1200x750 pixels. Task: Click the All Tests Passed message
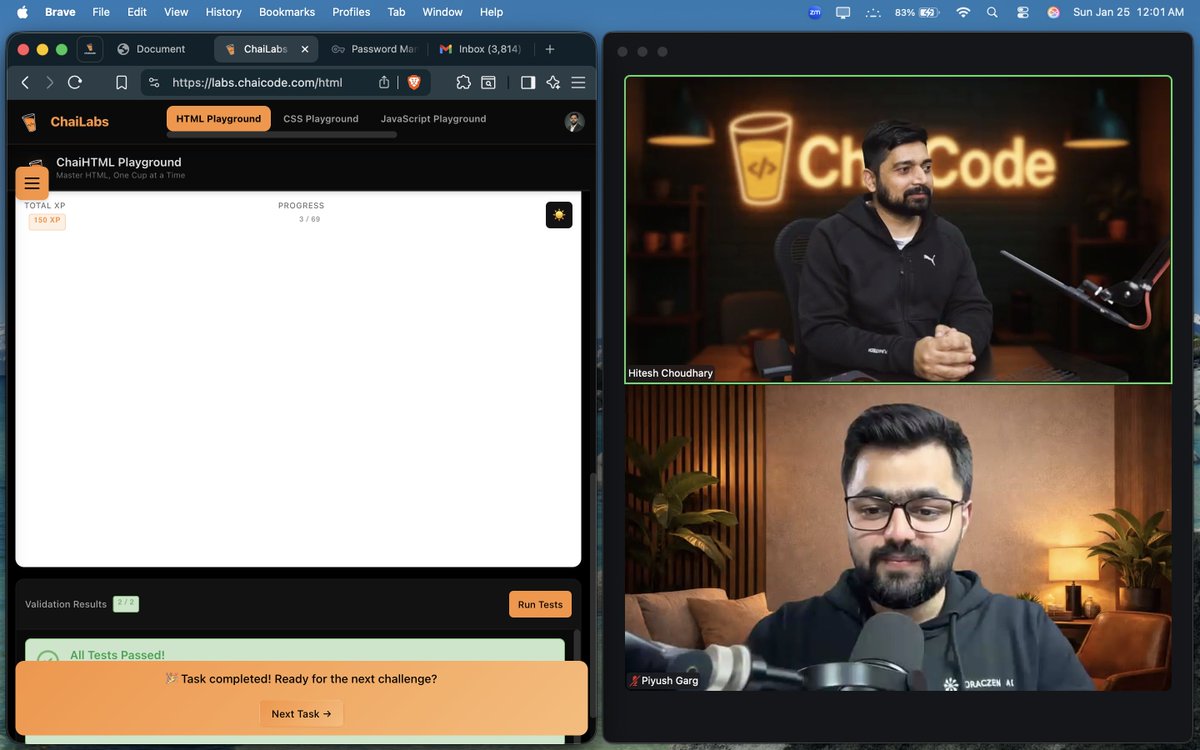[x=117, y=655]
